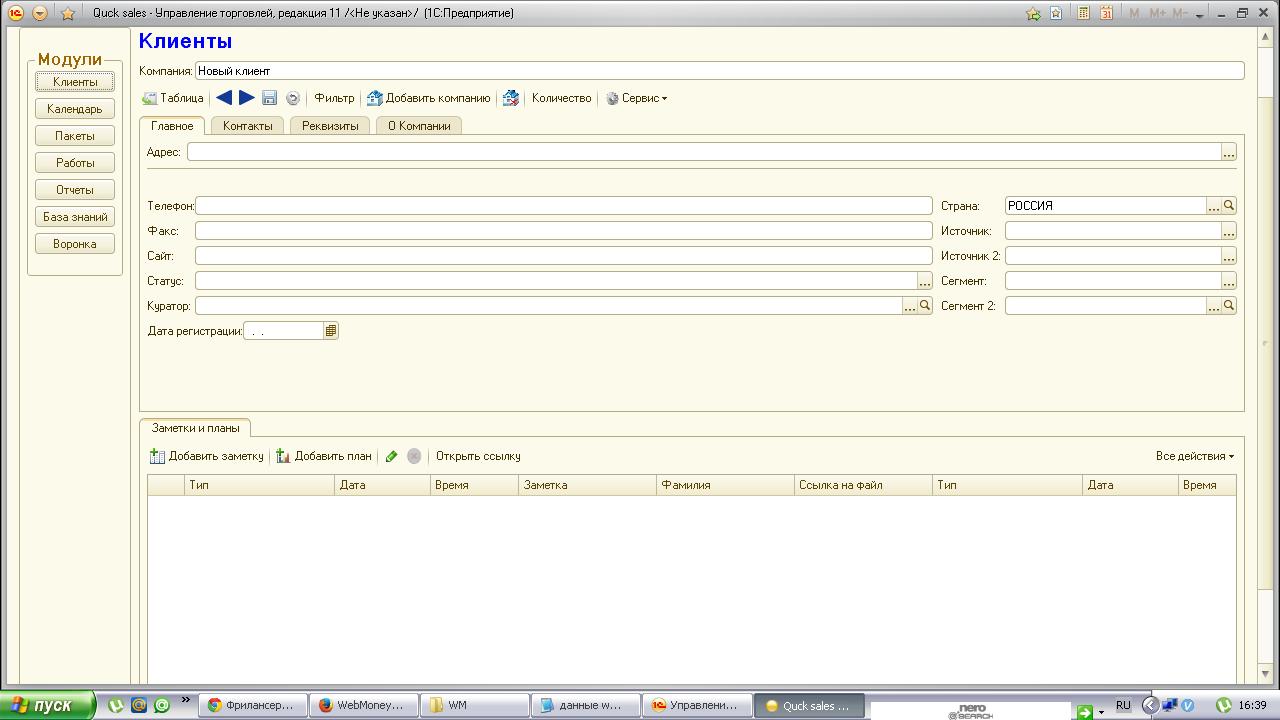This screenshot has width=1280, height=720.
Task: Click the favorites star in title bar
Action: [x=68, y=13]
